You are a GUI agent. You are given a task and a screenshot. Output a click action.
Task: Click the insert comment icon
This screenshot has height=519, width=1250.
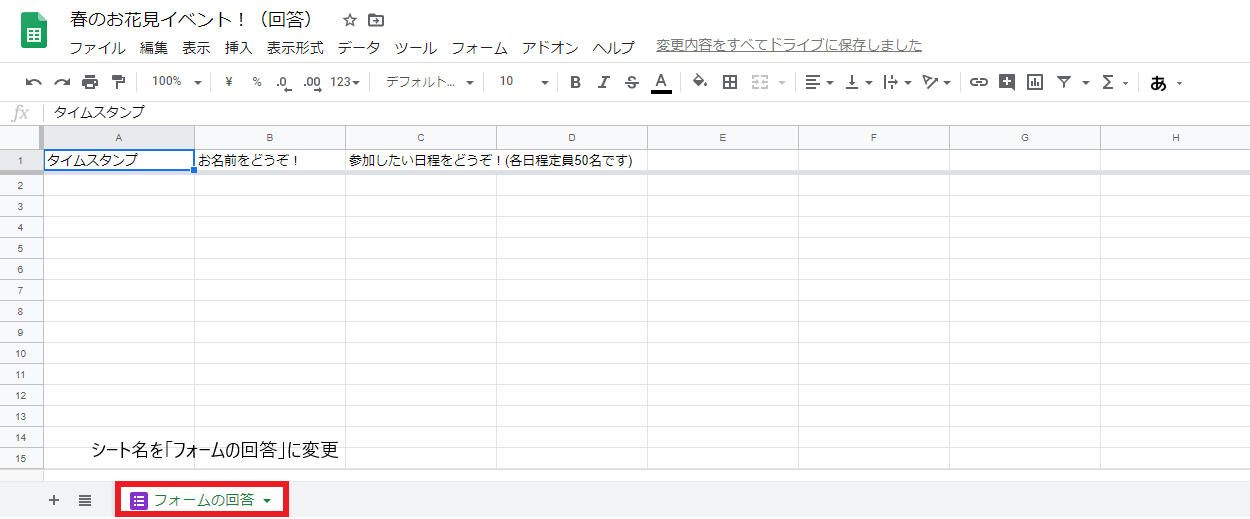pos(1007,82)
